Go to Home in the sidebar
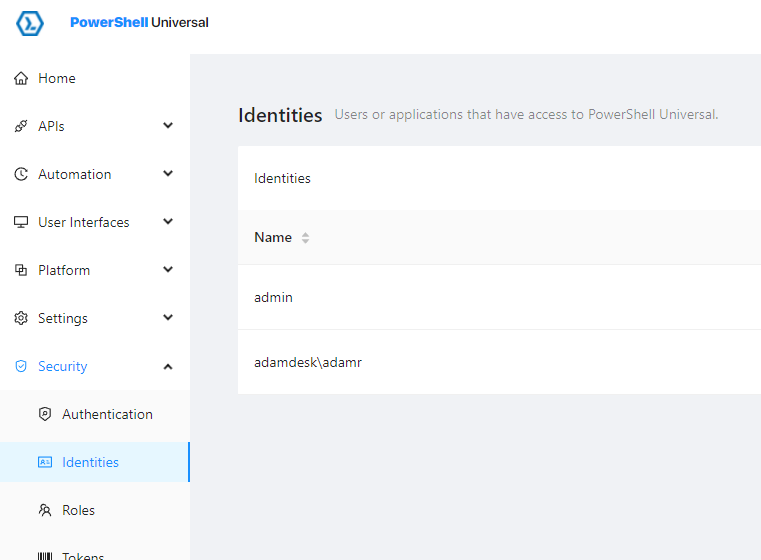The image size is (761, 560). (x=57, y=78)
